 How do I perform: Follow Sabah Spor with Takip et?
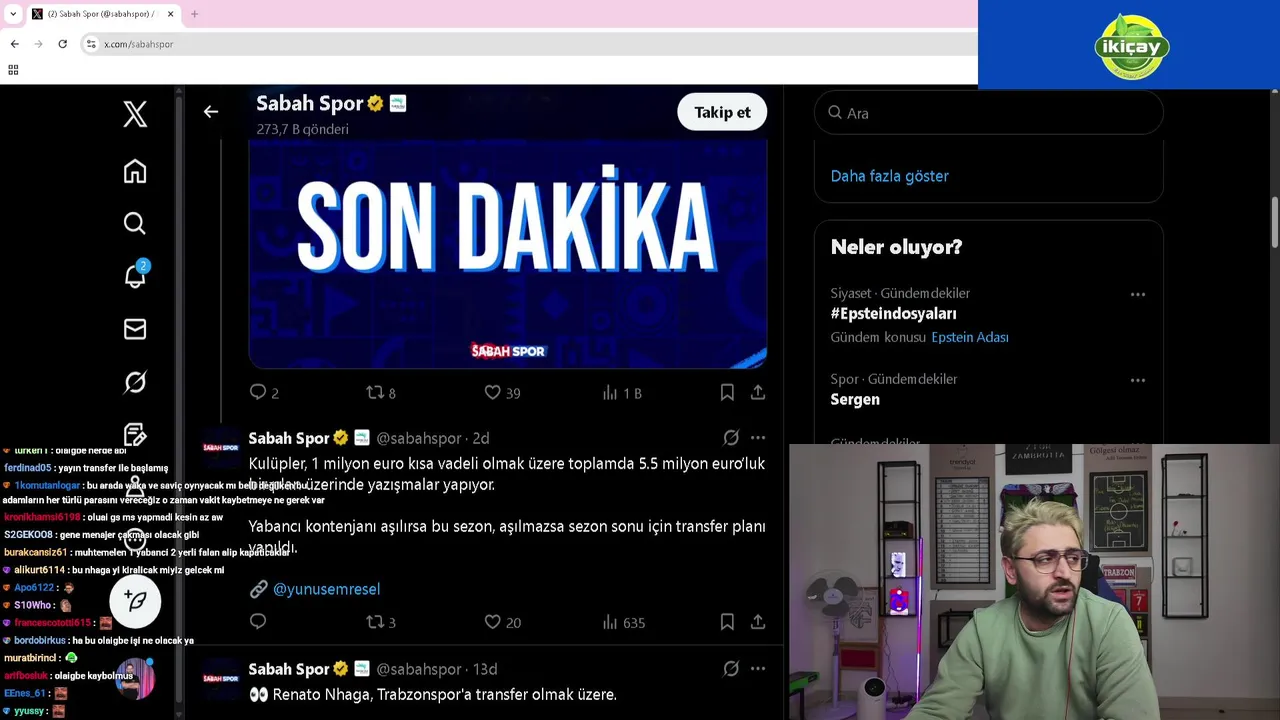tap(722, 112)
